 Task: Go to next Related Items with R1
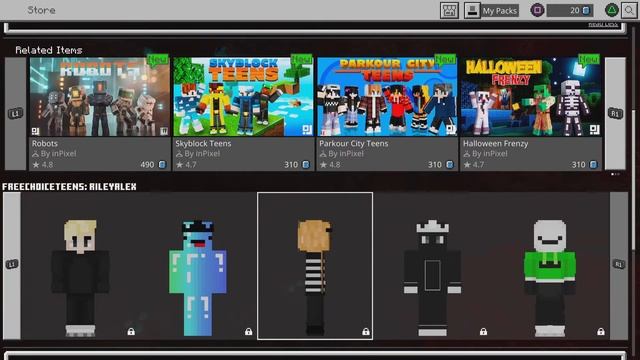tap(615, 113)
